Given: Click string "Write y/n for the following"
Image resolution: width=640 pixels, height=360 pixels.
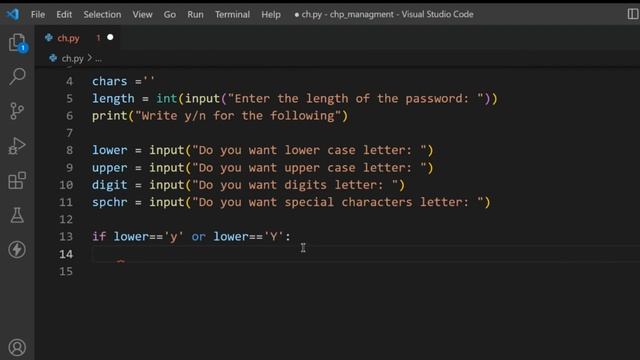Looking at the screenshot, I should pos(238,116).
